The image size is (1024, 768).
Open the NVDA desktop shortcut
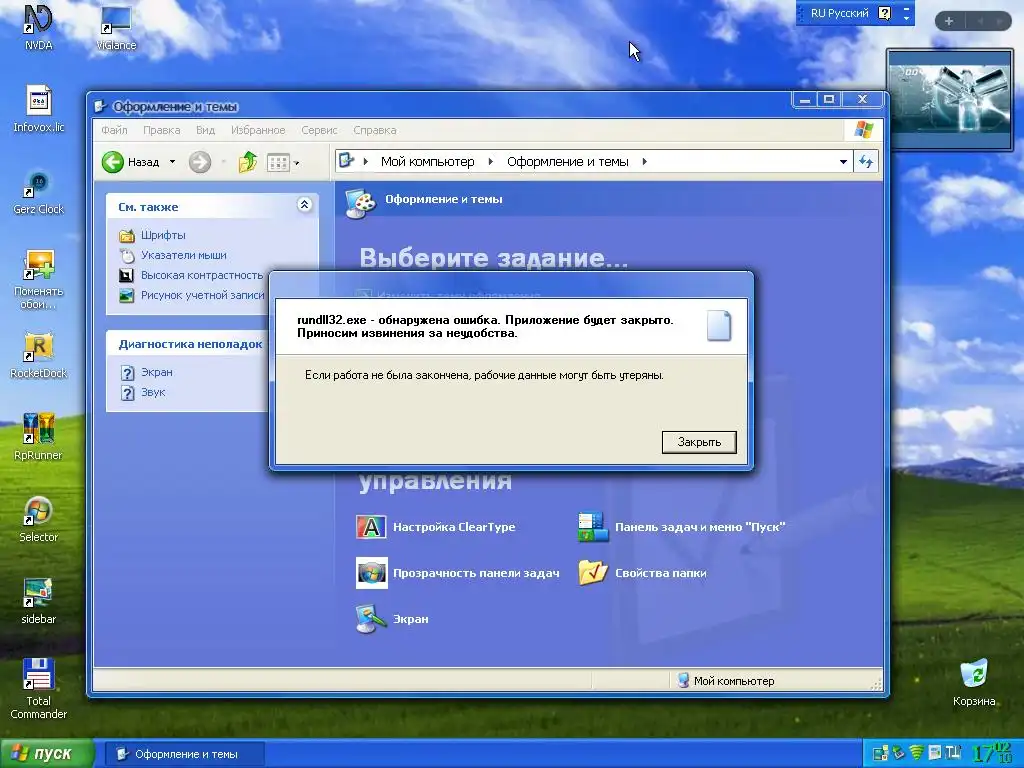pos(38,26)
